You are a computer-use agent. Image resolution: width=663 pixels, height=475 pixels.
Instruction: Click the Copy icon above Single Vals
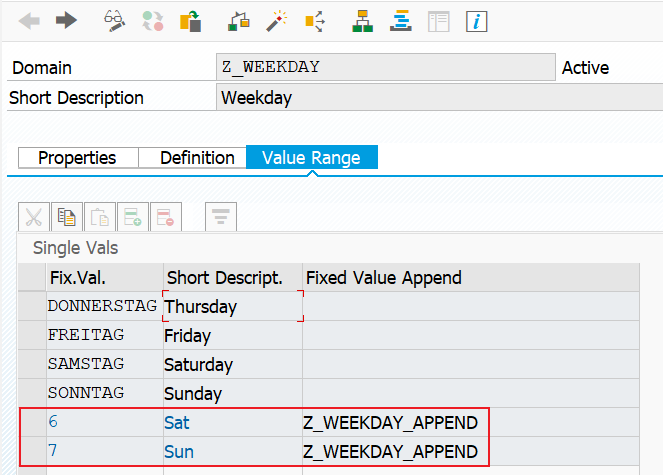(67, 217)
